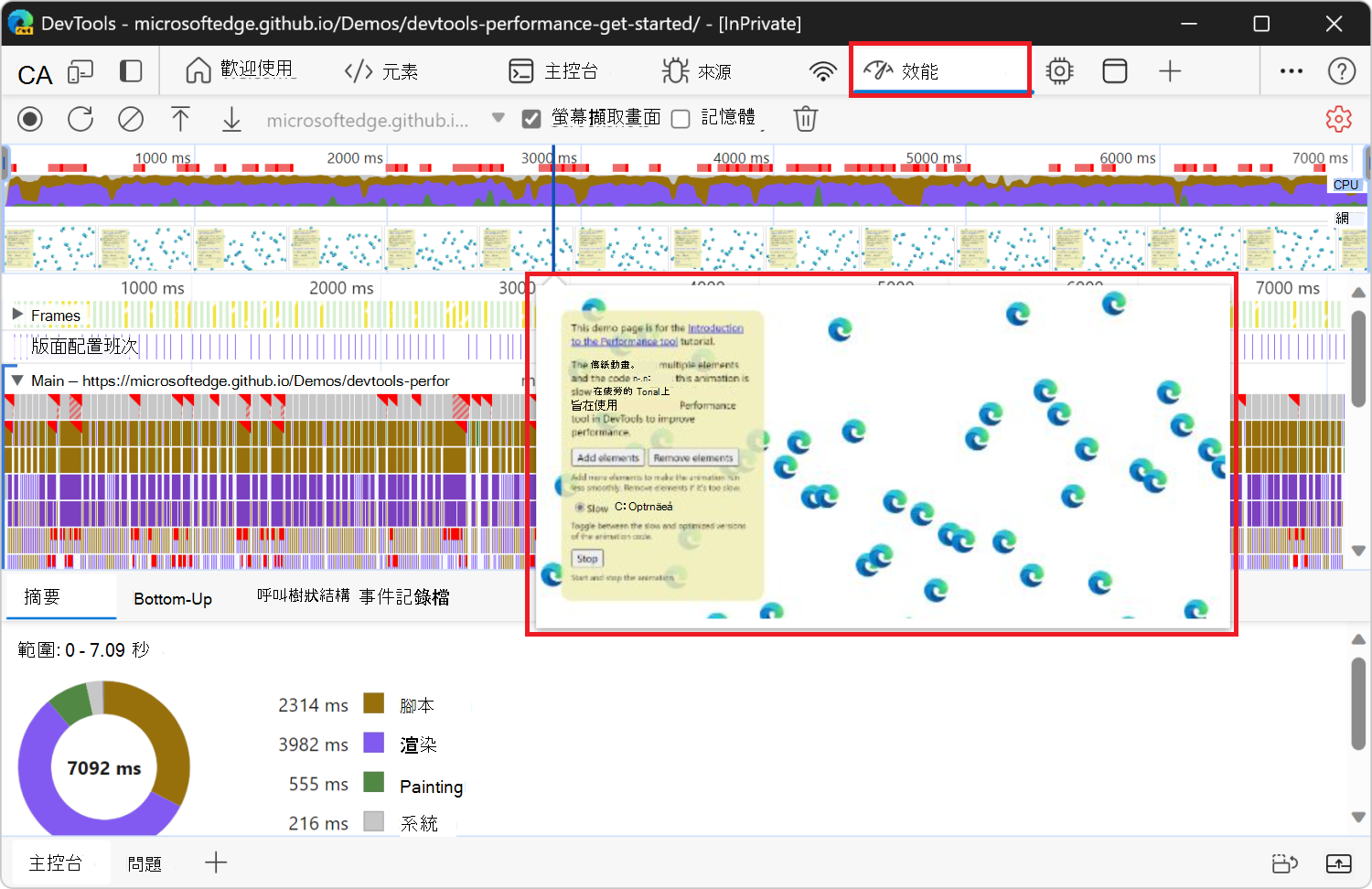Viewport: 1372px width, 889px height.
Task: Click the expand drawer icon
Action: 1339,863
